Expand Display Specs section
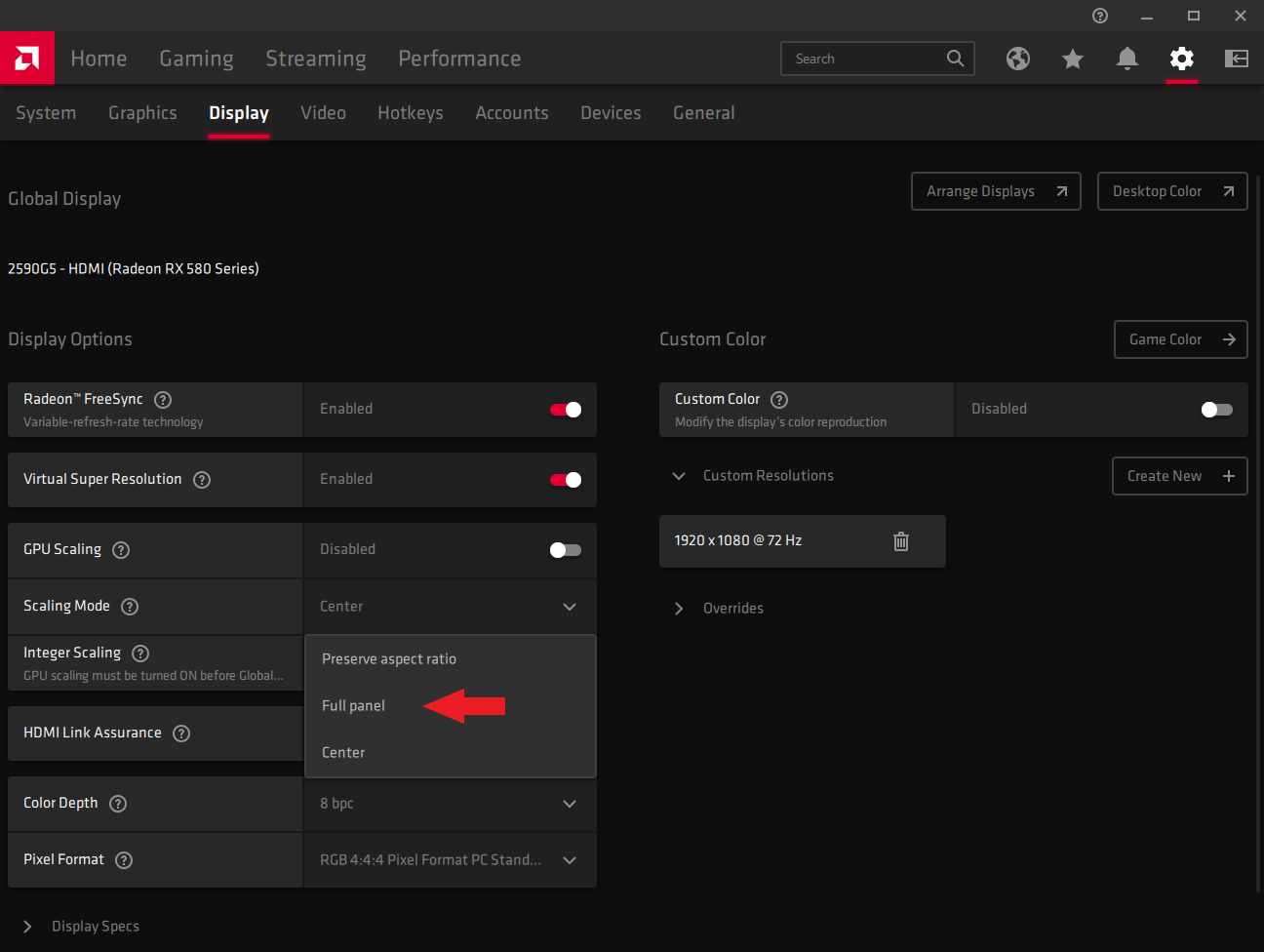This screenshot has width=1264, height=952. tap(27, 926)
